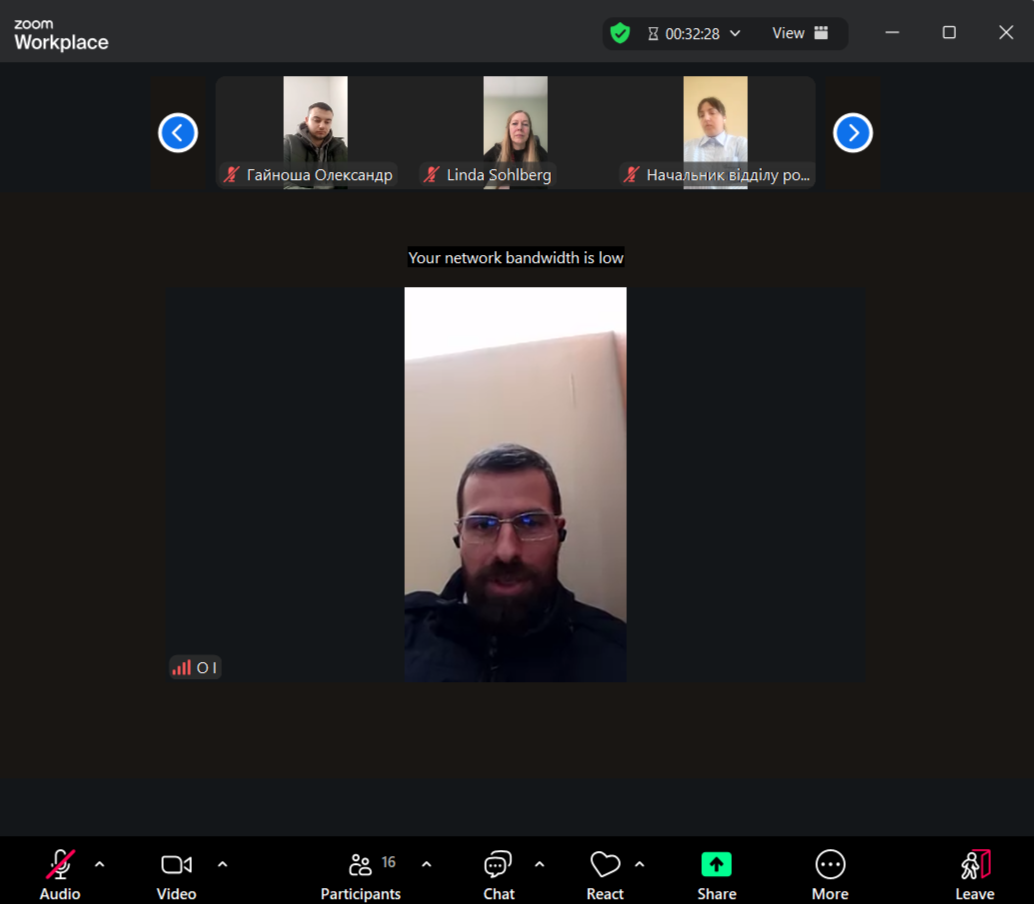Viewport: 1034px width, 904px height.
Task: Expand the Audio settings arrow
Action: (x=99, y=864)
